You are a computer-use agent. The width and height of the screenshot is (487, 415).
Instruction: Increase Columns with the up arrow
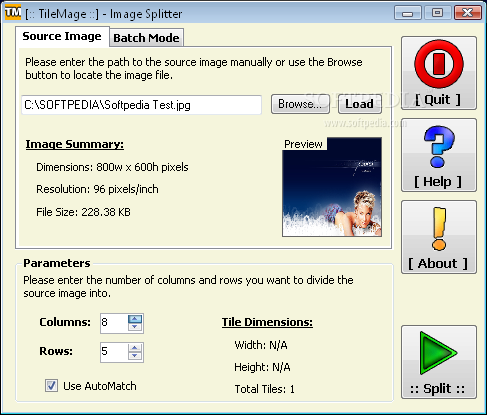tap(135, 319)
